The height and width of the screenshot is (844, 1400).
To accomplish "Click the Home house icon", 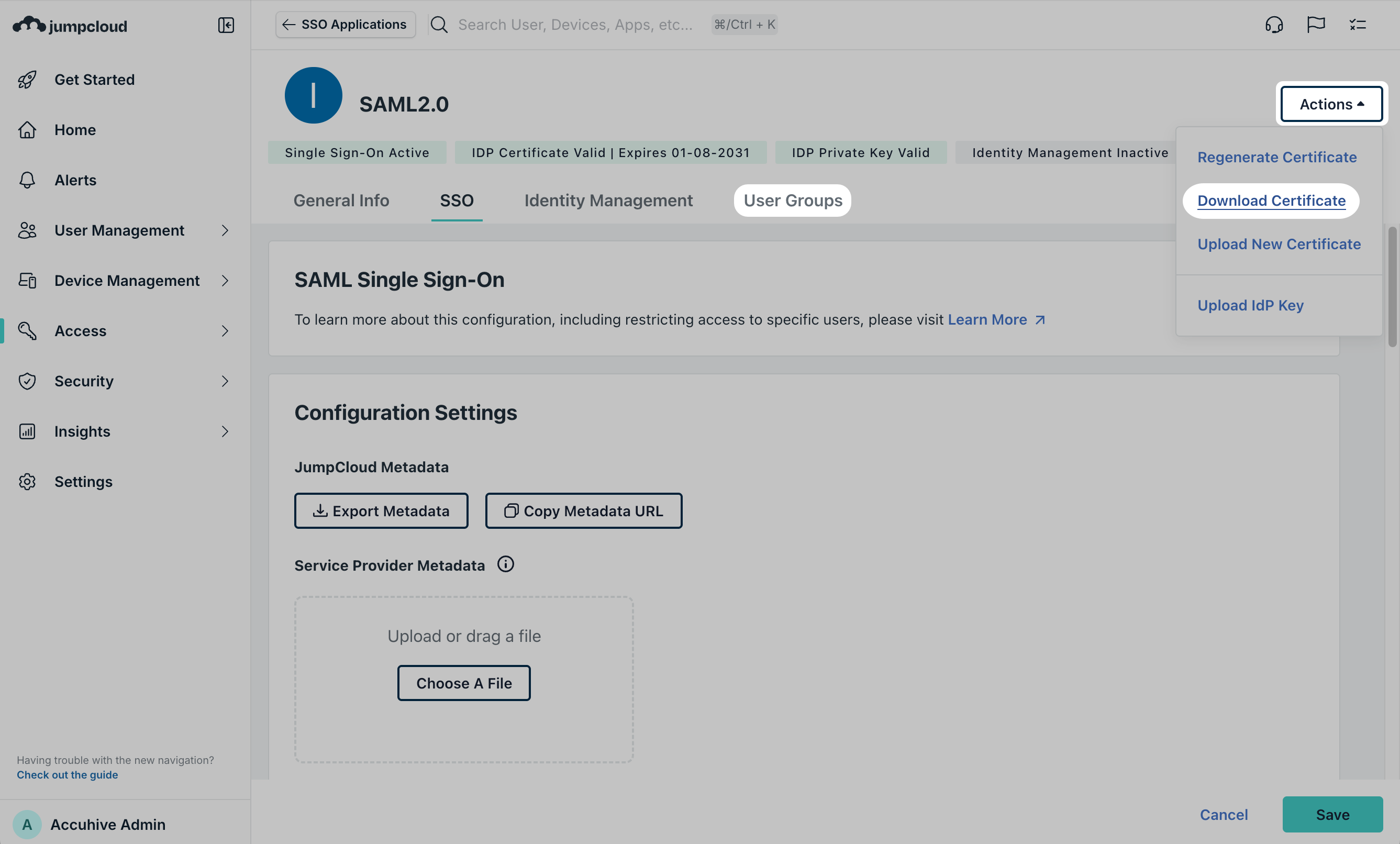I will tap(27, 130).
